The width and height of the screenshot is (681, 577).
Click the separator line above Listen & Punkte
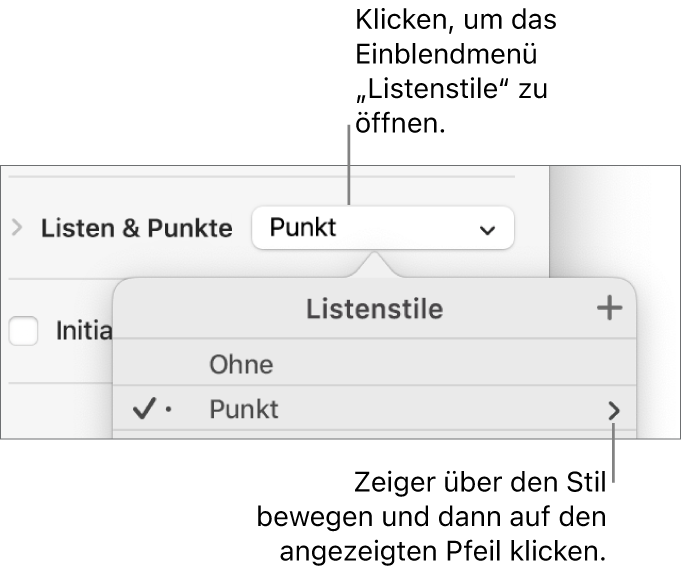260,178
